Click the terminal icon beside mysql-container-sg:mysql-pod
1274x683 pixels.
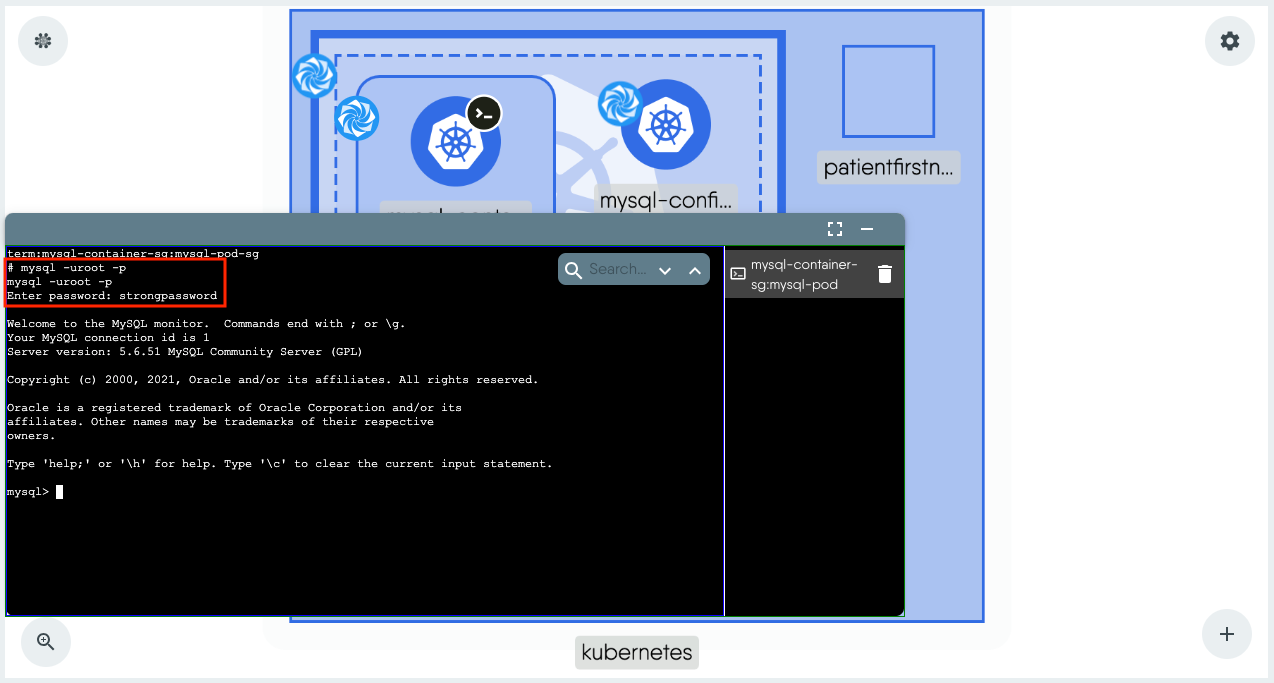[x=737, y=273]
